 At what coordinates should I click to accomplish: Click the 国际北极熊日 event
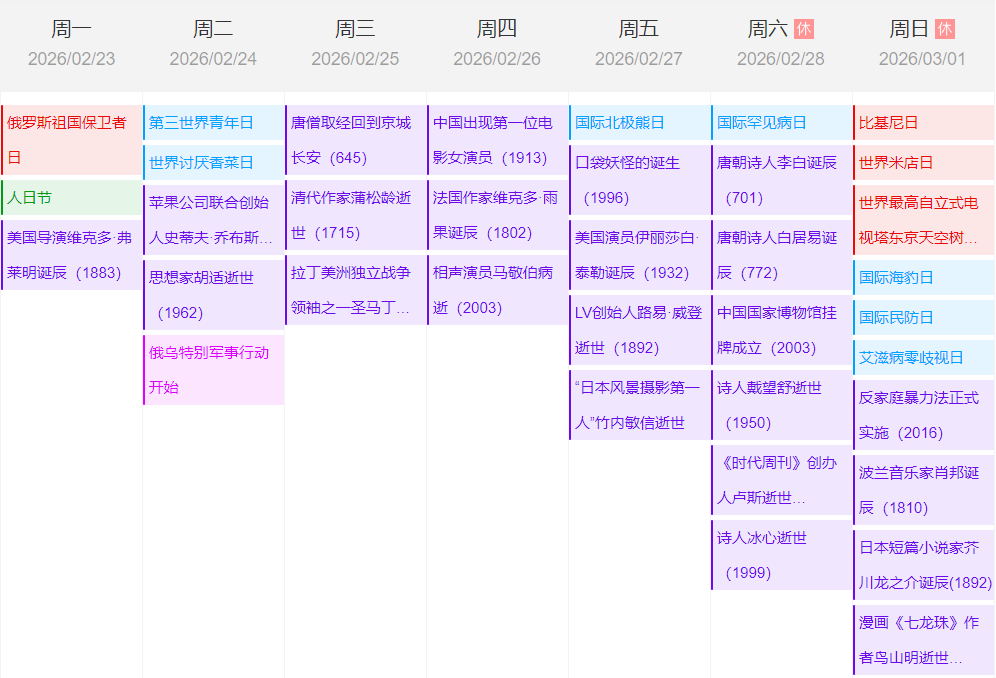[x=639, y=123]
